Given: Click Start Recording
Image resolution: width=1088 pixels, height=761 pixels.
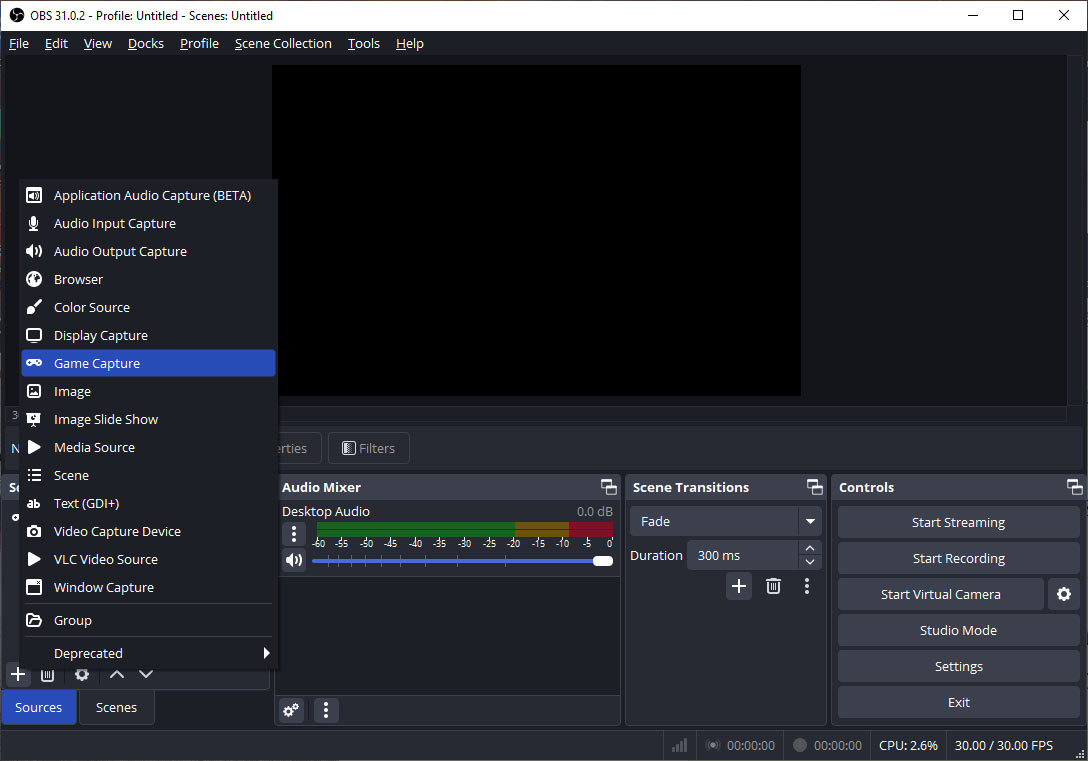Looking at the screenshot, I should 958,558.
